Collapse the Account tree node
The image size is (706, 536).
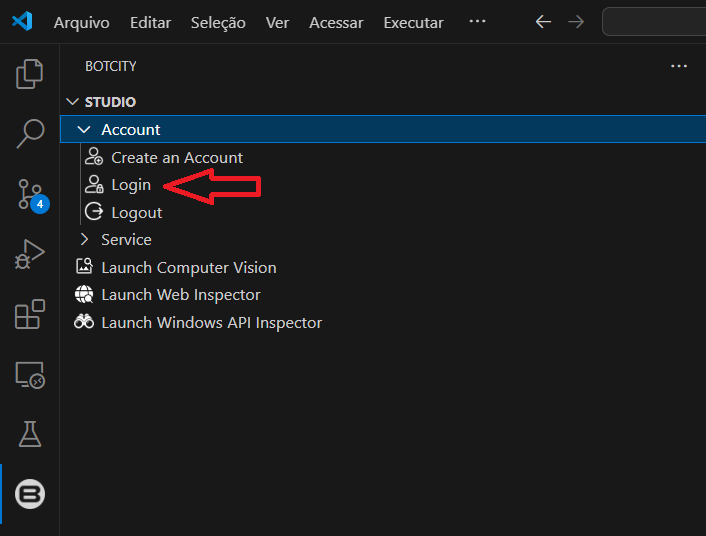point(84,130)
